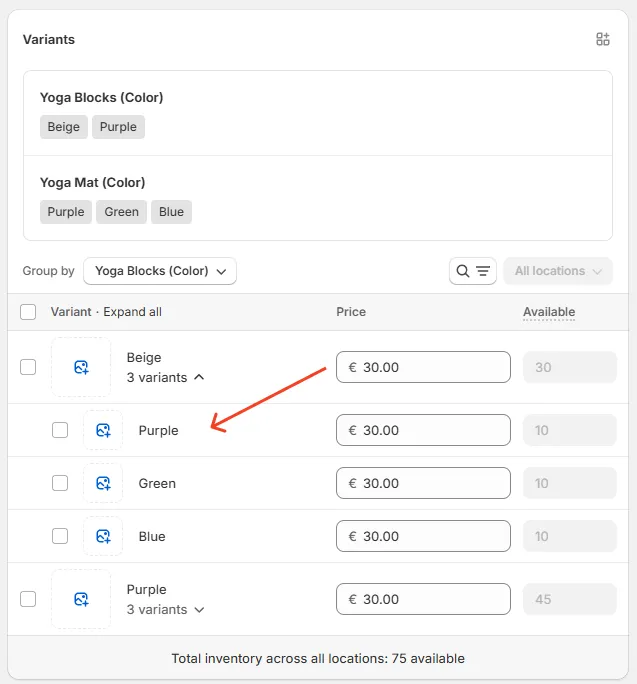Click the Available column header

(x=549, y=312)
